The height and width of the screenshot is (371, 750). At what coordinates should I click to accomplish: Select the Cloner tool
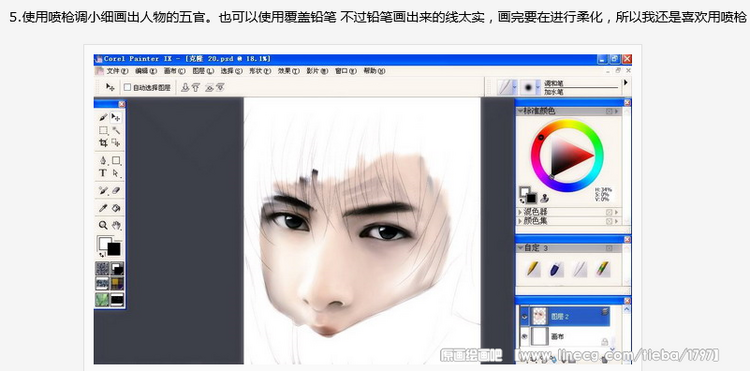tap(103, 190)
